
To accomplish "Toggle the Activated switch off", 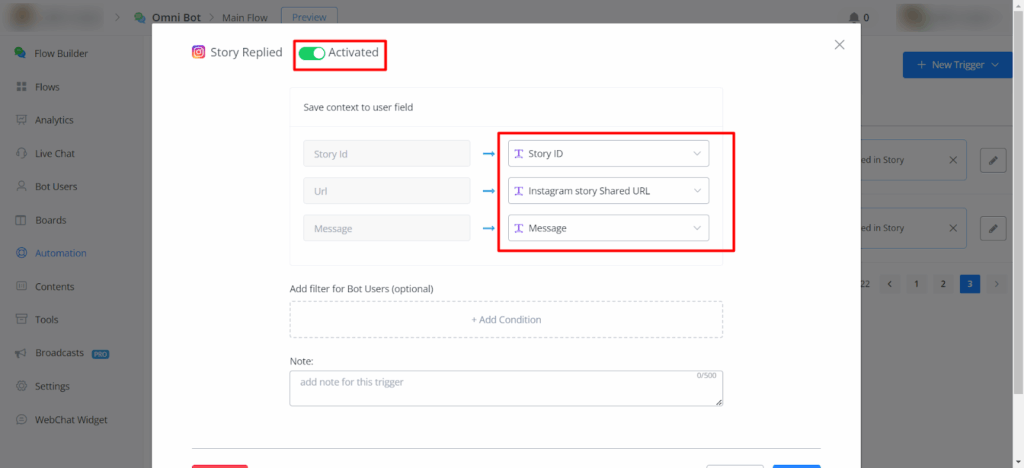I will point(312,53).
